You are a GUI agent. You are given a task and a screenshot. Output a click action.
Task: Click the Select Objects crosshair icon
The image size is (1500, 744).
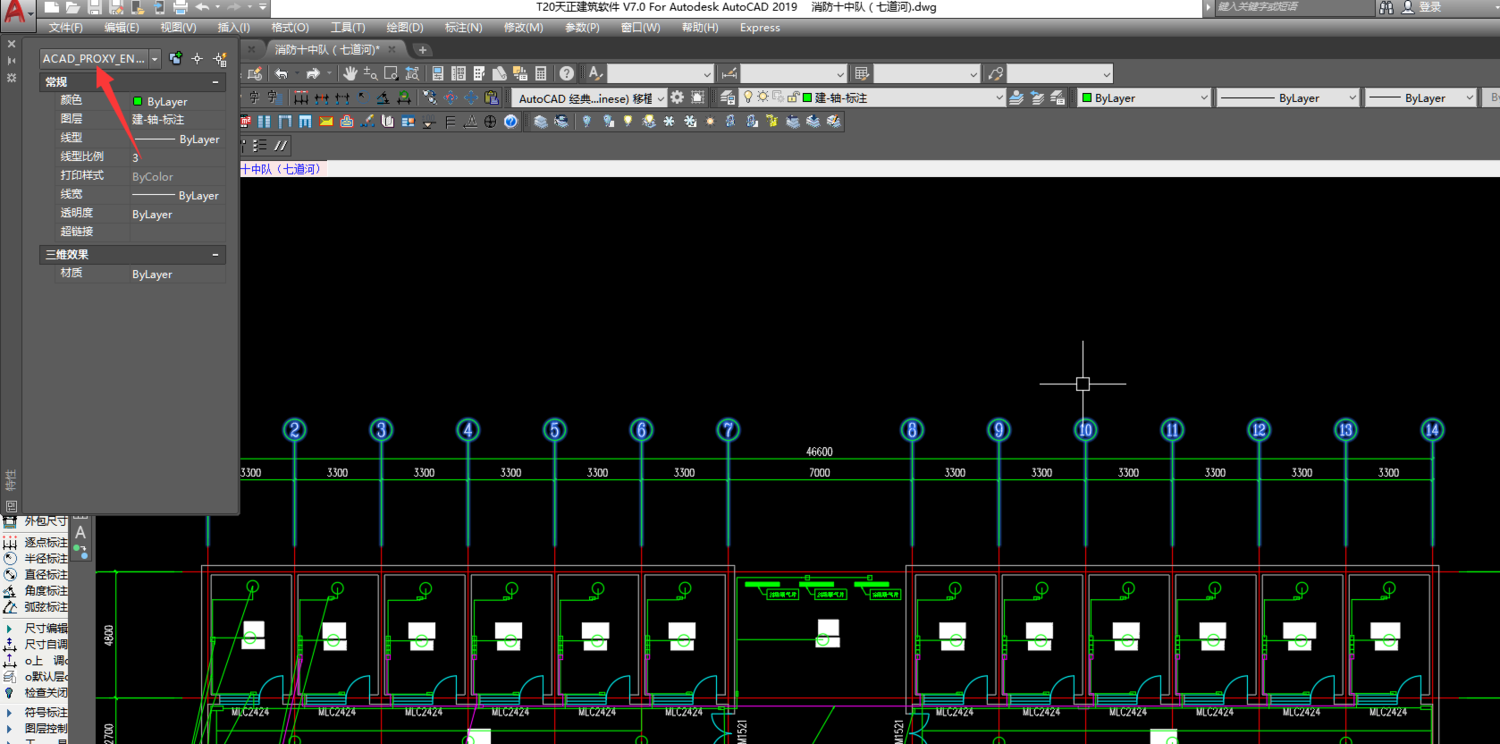tap(197, 59)
